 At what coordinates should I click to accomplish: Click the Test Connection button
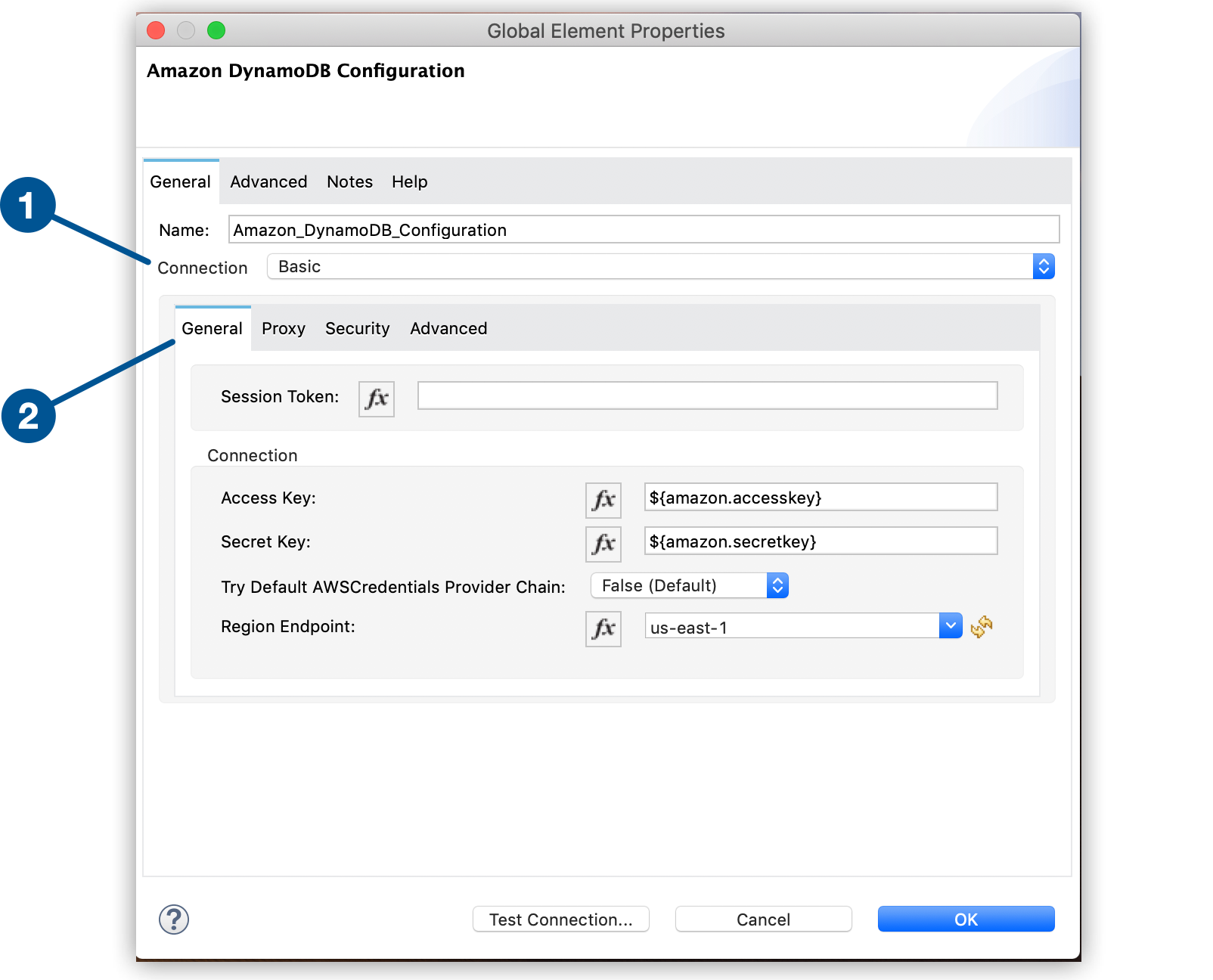(560, 919)
